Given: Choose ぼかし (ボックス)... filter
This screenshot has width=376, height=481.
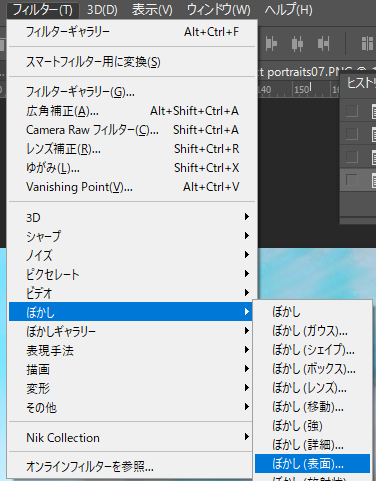Looking at the screenshot, I should click(x=312, y=369).
